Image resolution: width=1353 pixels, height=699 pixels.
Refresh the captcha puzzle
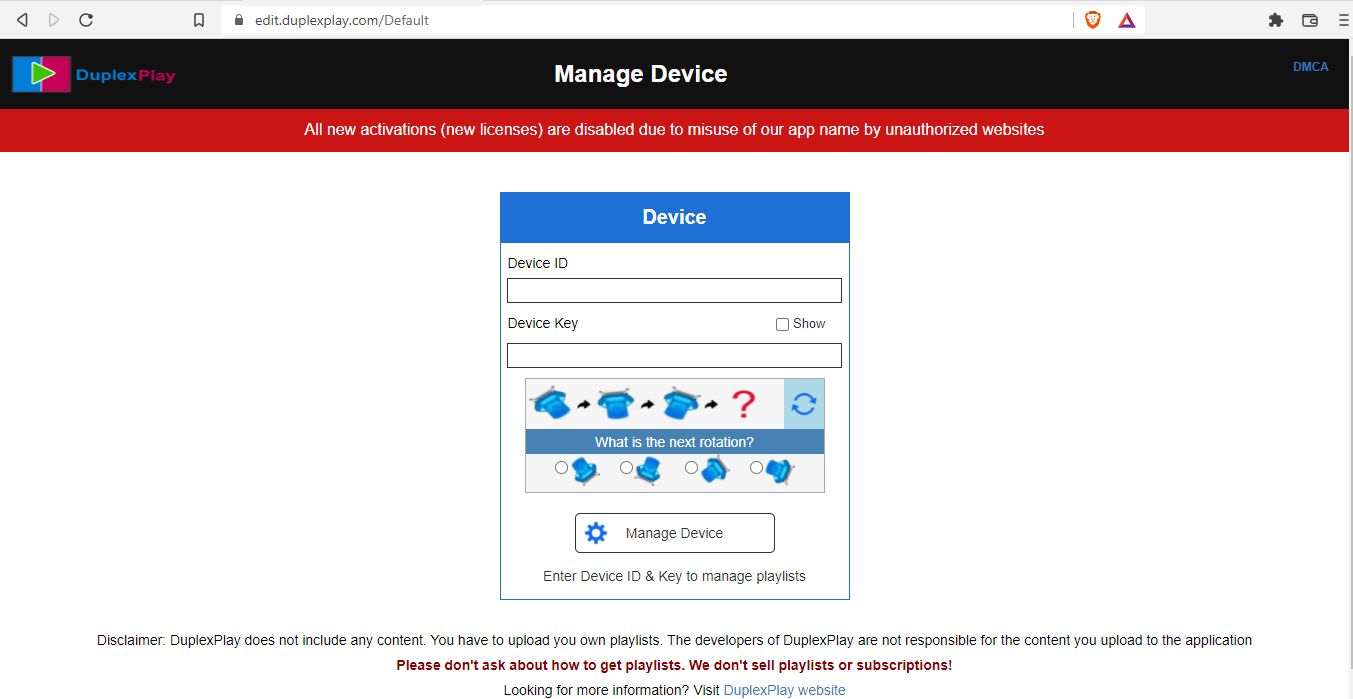point(804,404)
